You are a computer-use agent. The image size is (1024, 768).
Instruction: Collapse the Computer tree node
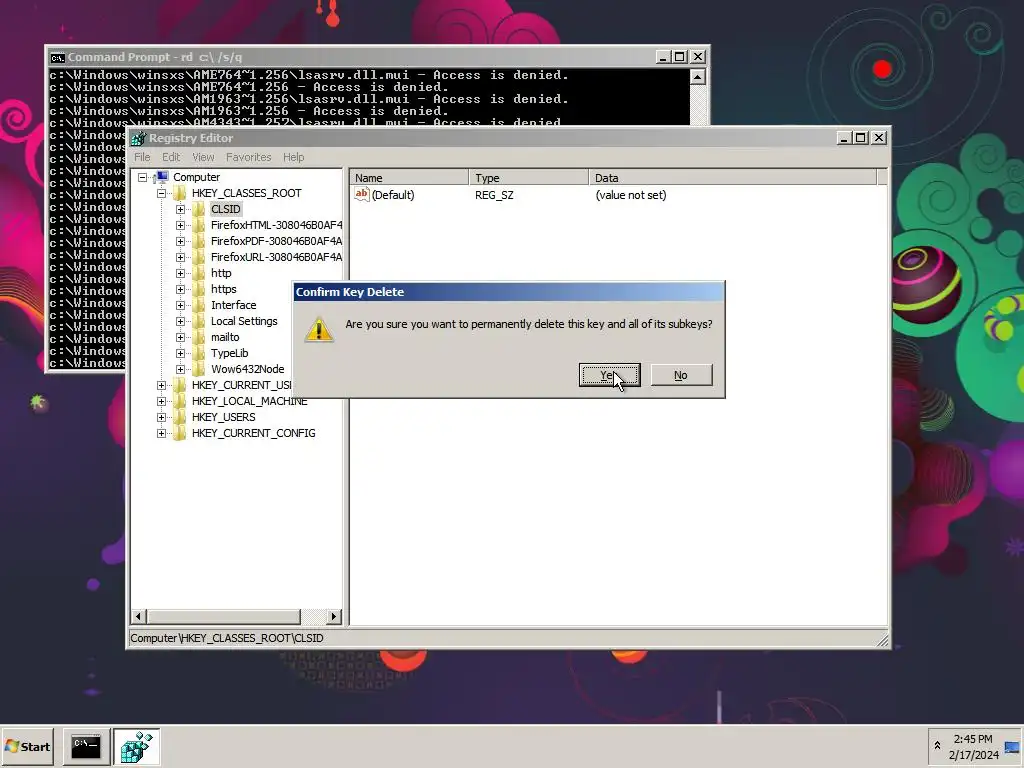click(142, 177)
